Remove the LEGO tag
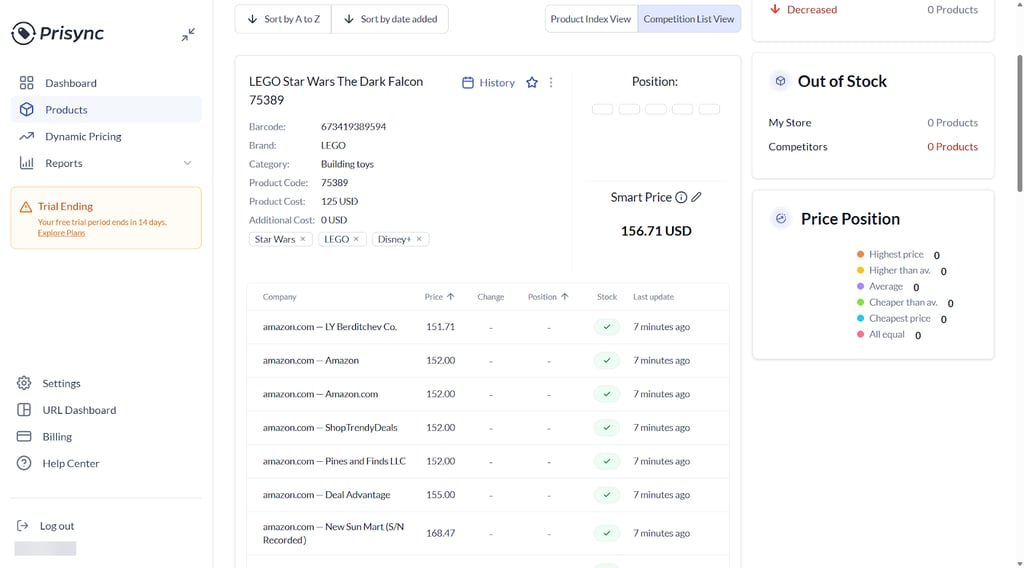1024x568 pixels. pyautogui.click(x=356, y=239)
